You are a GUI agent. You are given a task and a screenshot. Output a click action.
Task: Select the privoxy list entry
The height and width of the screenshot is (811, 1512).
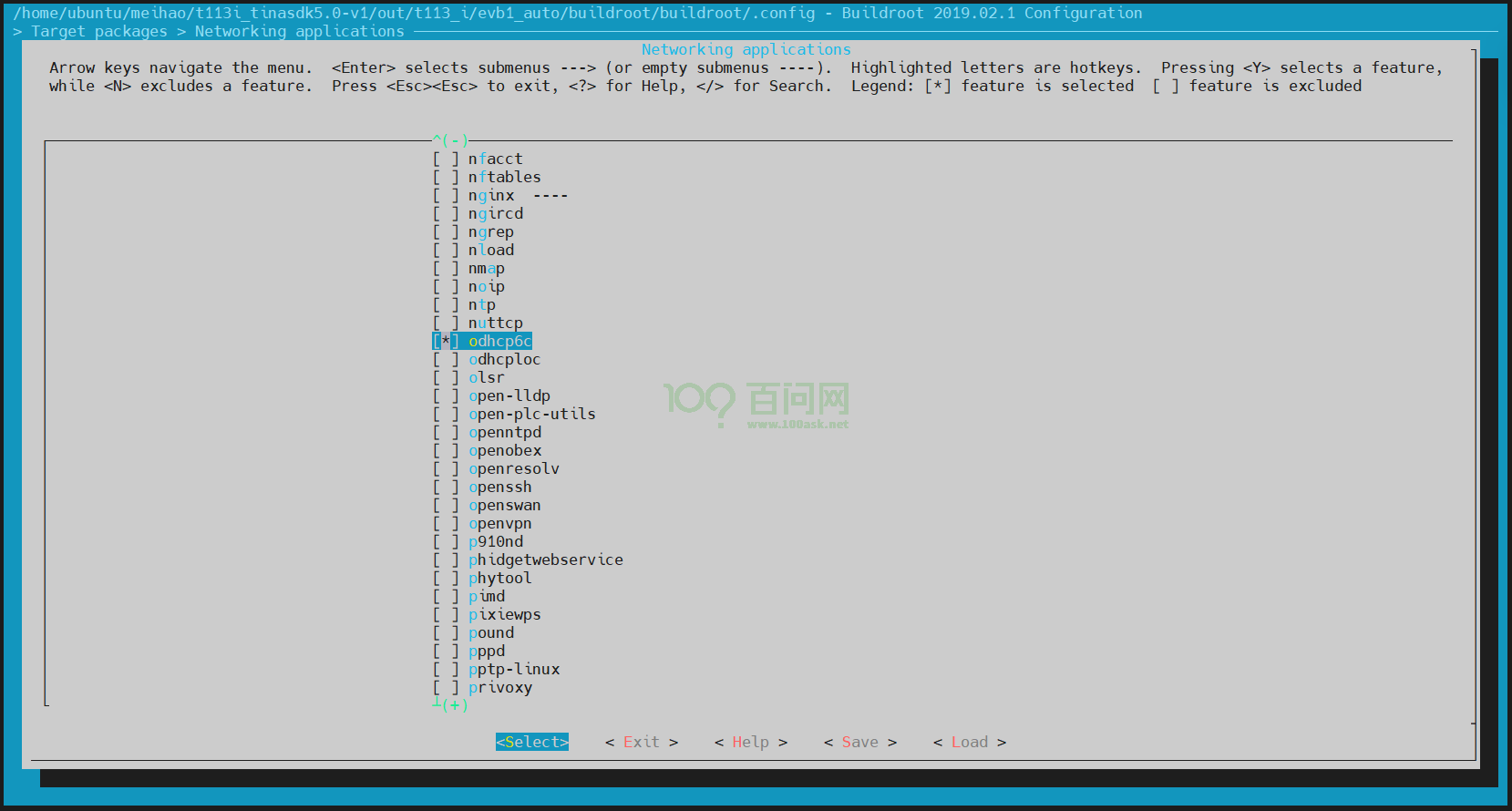coord(499,687)
